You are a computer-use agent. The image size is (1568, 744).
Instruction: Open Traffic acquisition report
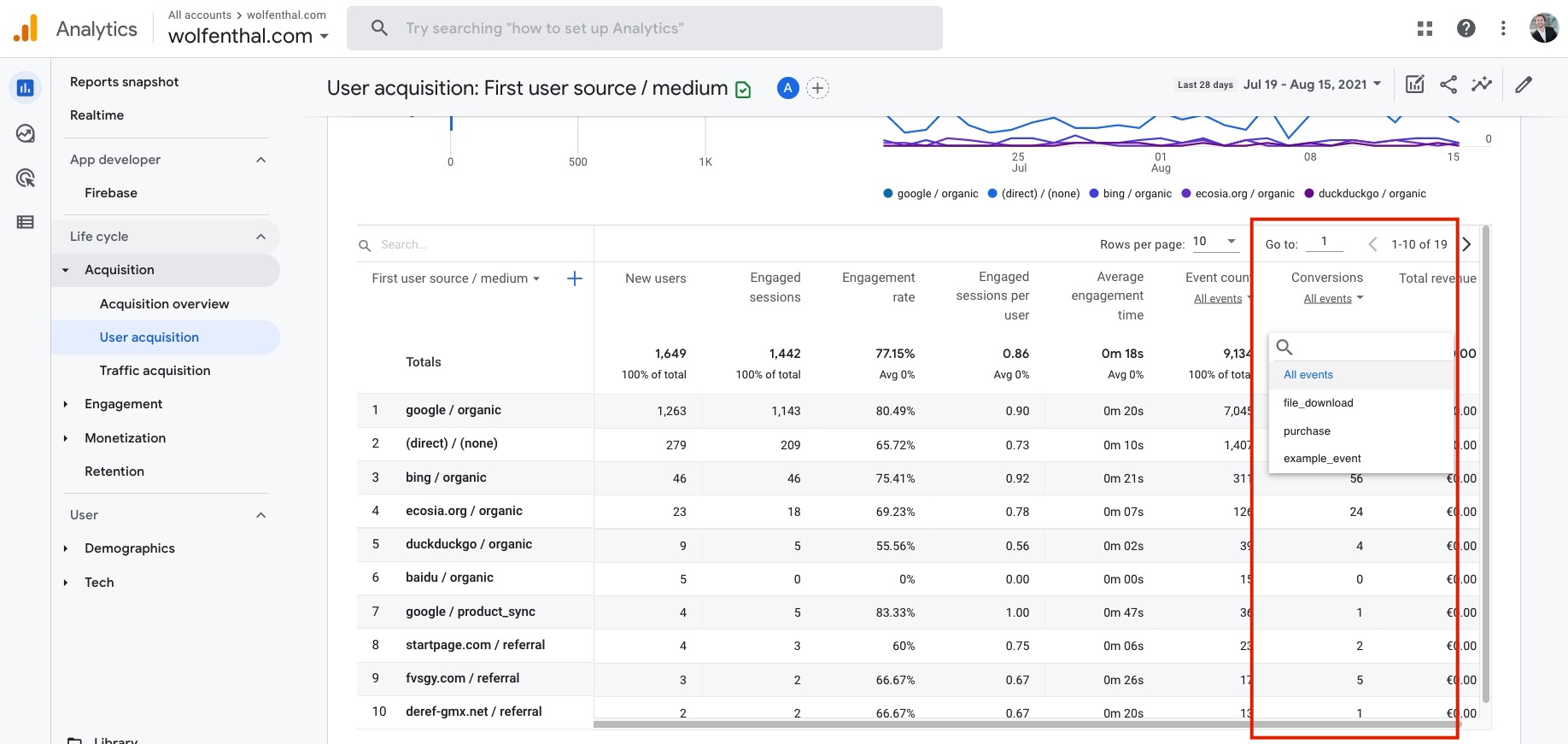coord(155,371)
